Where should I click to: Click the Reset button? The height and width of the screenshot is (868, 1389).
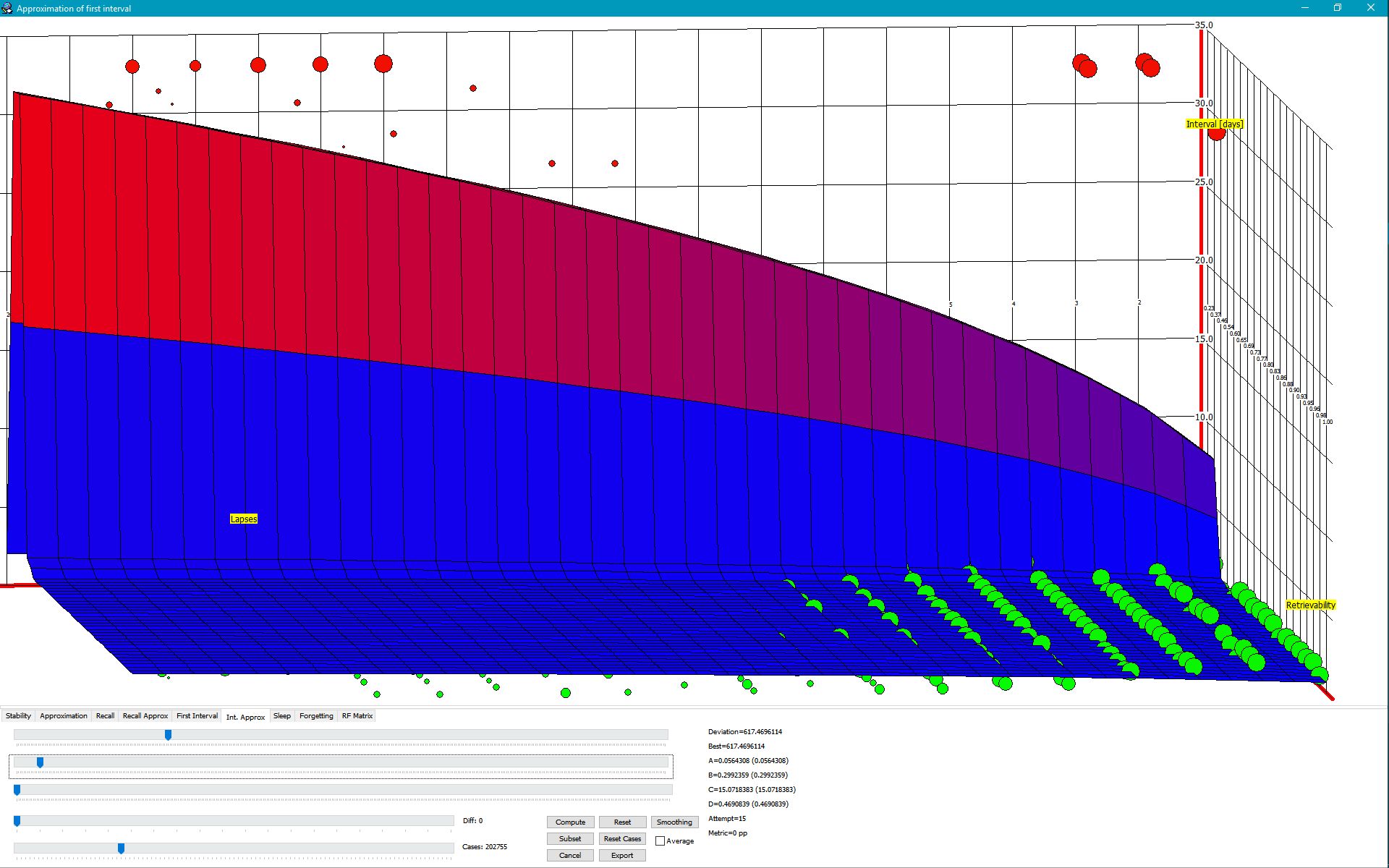click(622, 822)
